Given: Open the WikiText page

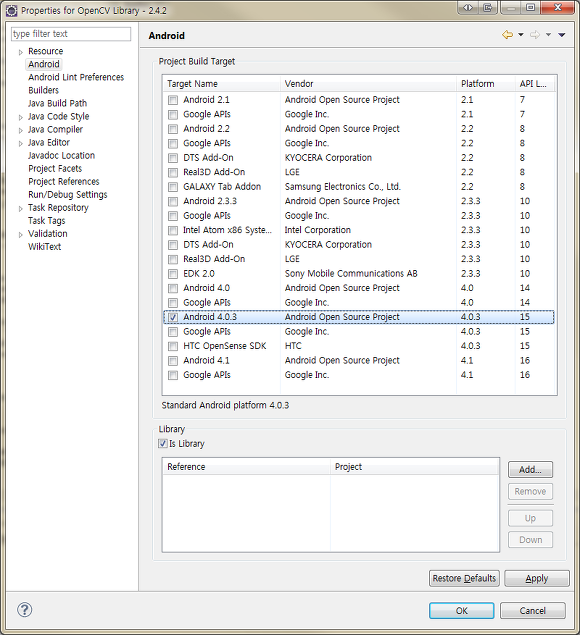Looking at the screenshot, I should pos(44,246).
